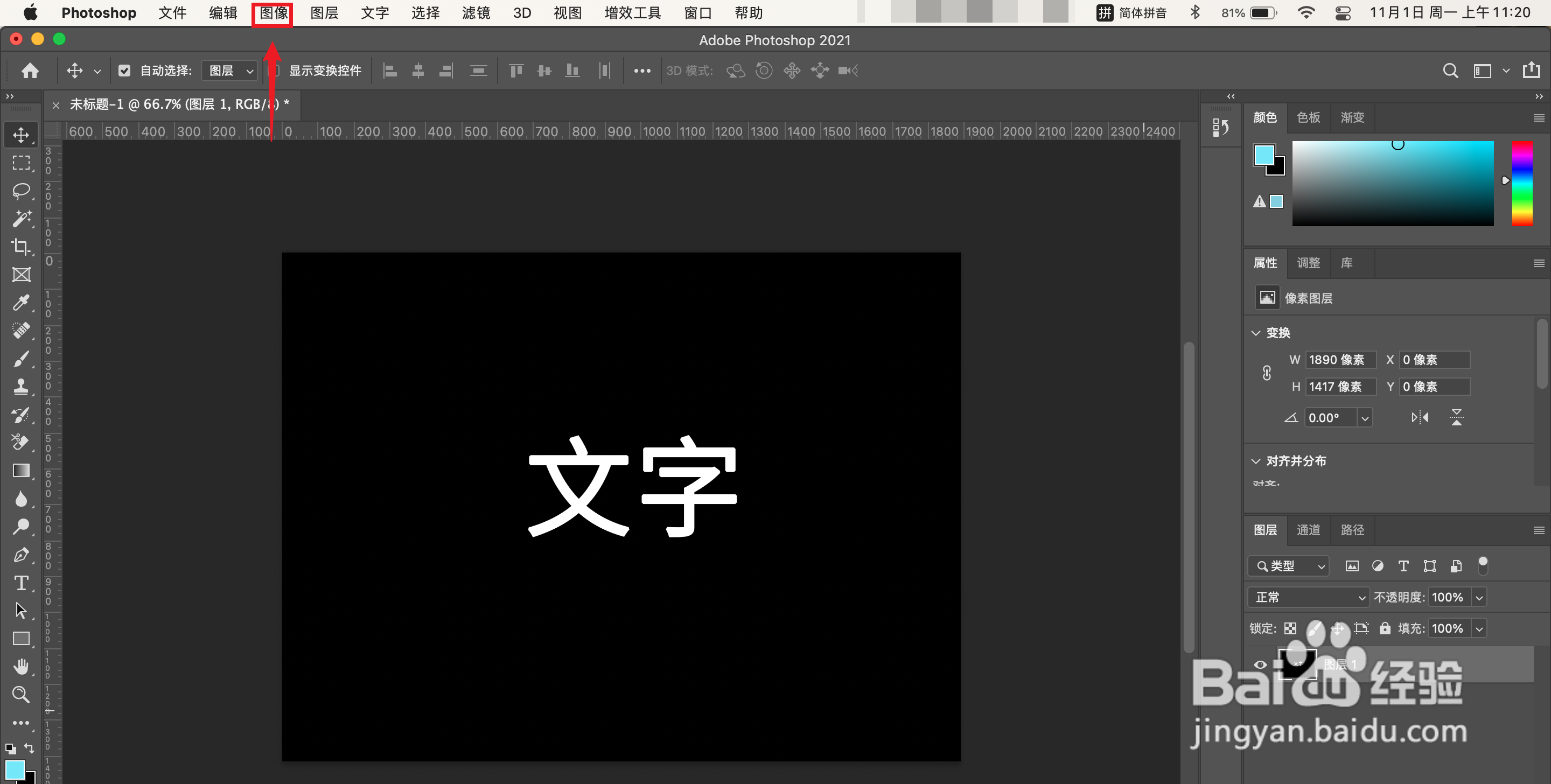Select the Lasso tool

(21, 191)
